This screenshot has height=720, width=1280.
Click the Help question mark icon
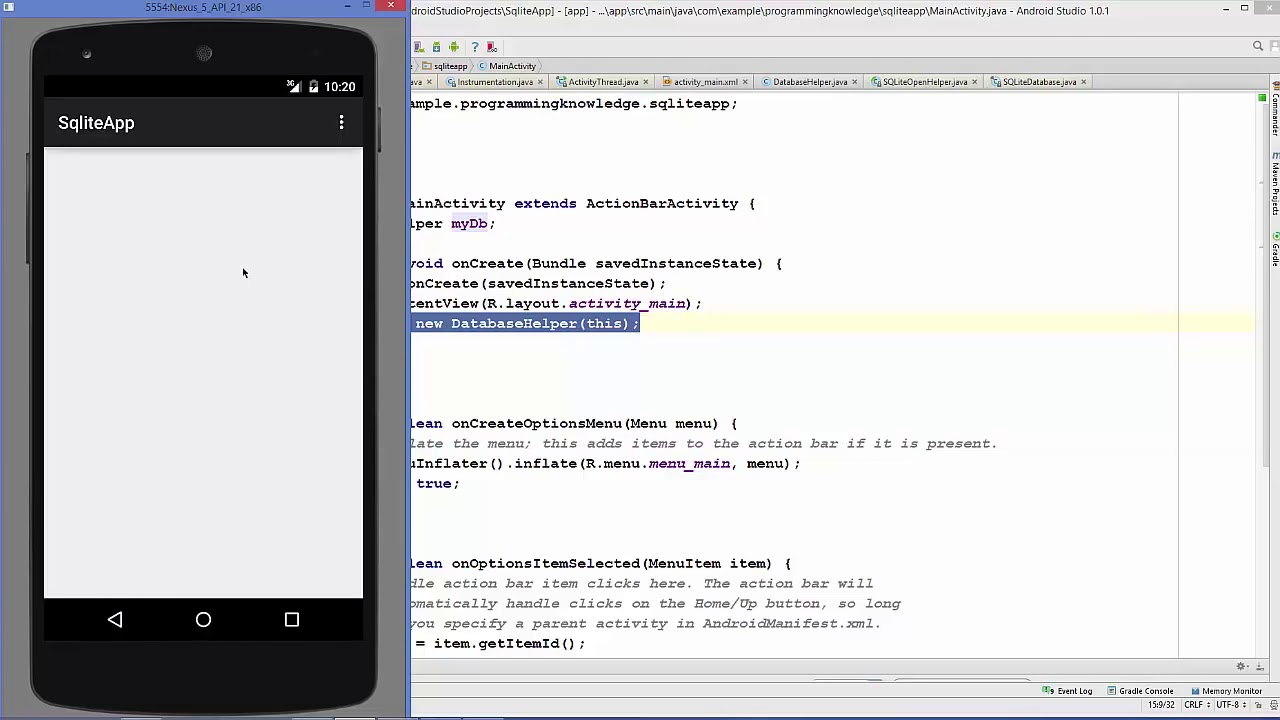[475, 47]
